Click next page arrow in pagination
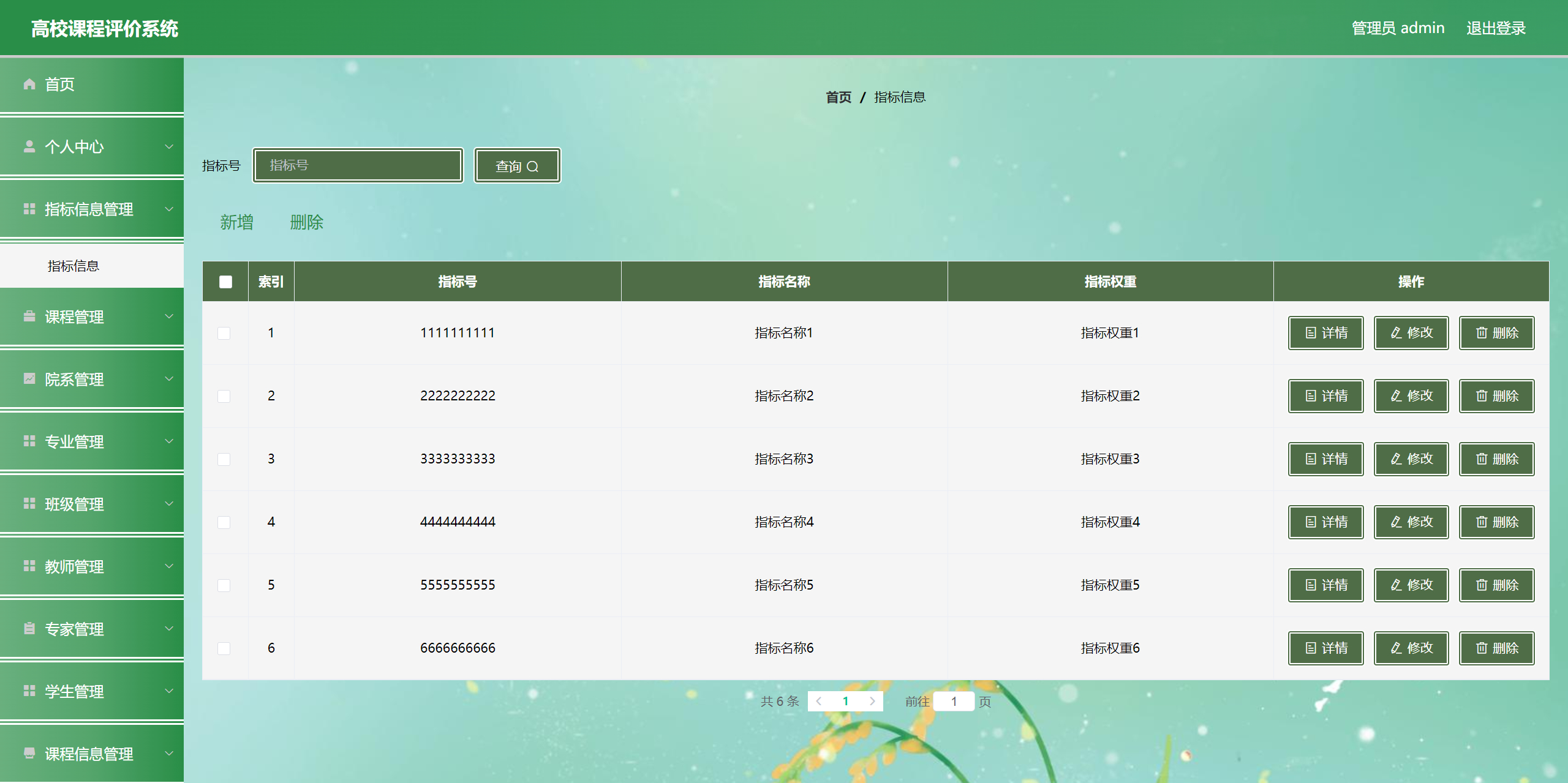 point(872,701)
